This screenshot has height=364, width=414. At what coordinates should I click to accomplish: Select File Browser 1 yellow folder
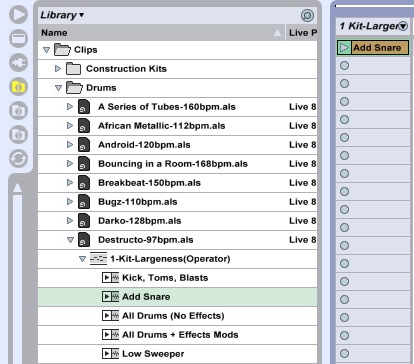point(18,87)
